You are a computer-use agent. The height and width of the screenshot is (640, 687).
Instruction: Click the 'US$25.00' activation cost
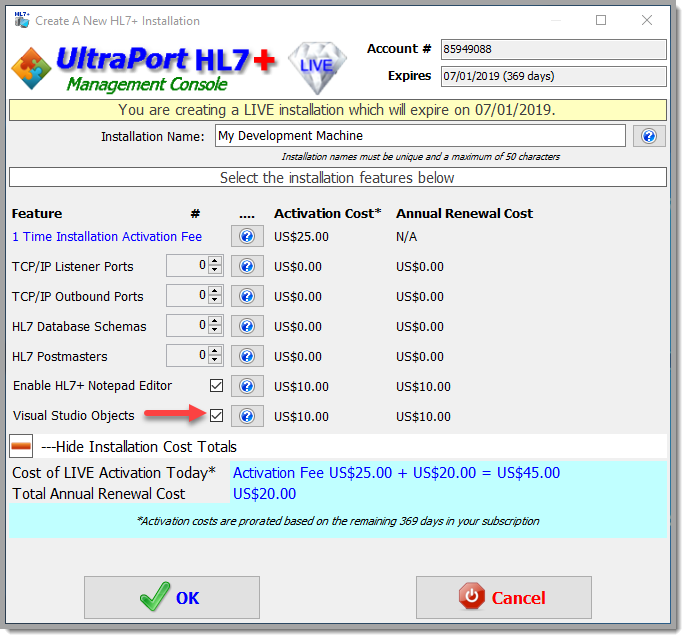[x=301, y=237]
